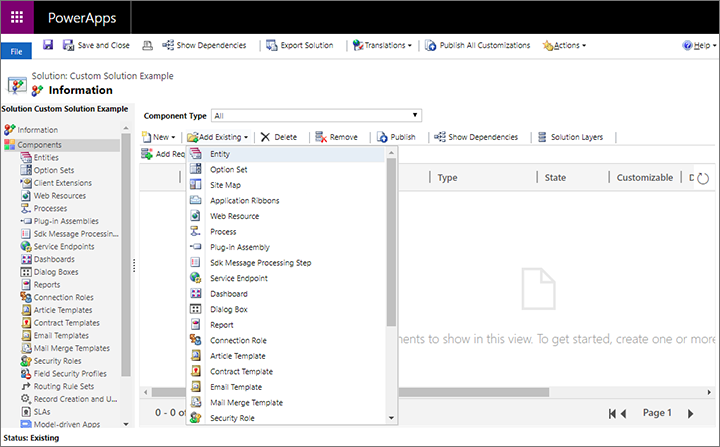The height and width of the screenshot is (447, 720).
Task: Click the print icon in the top toolbar
Action: pos(147,45)
